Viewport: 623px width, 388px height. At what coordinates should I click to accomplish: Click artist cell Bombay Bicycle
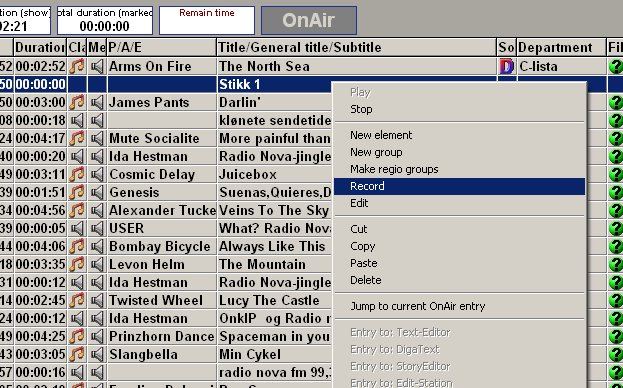[x=162, y=246]
